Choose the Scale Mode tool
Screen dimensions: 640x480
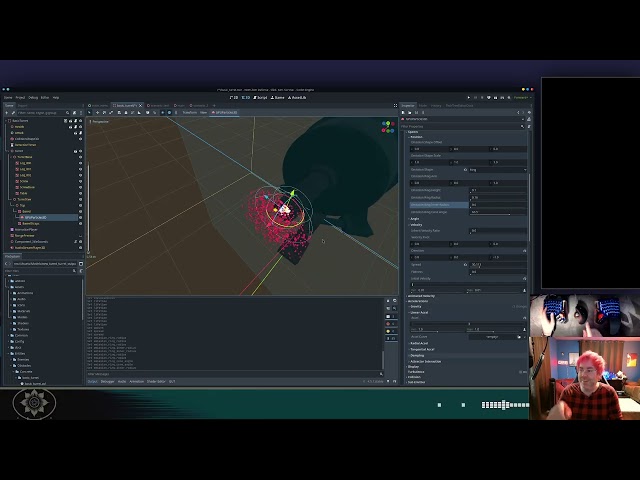(111, 112)
